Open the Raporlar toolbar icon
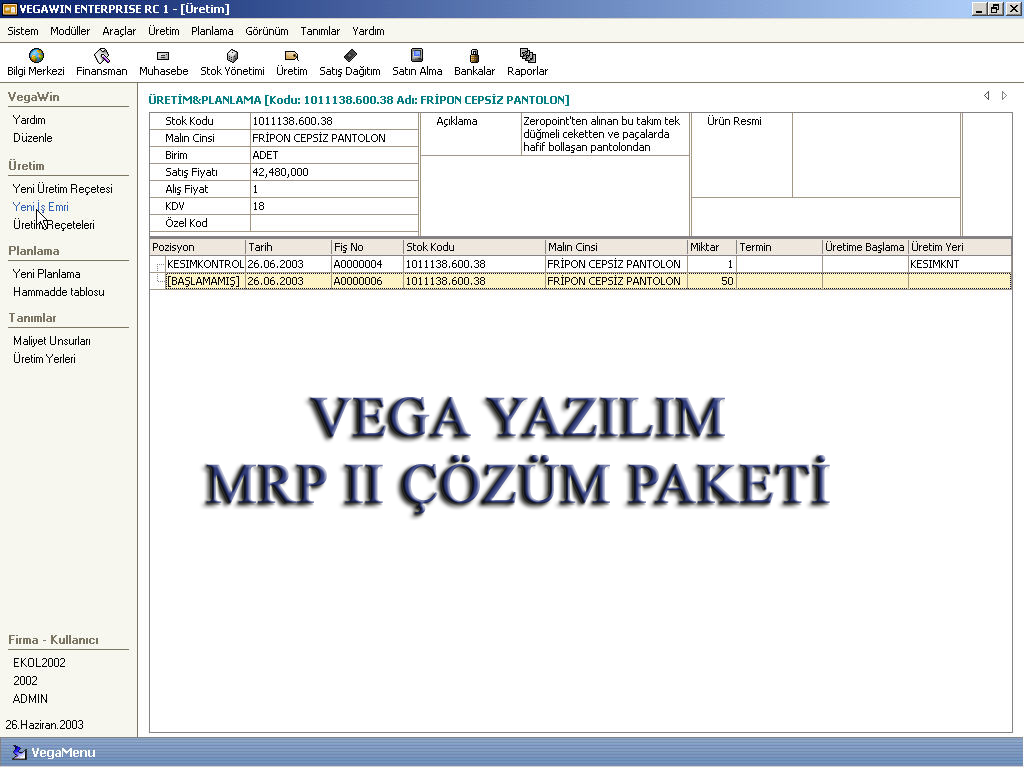Viewport: 1024px width, 768px height. click(x=527, y=56)
